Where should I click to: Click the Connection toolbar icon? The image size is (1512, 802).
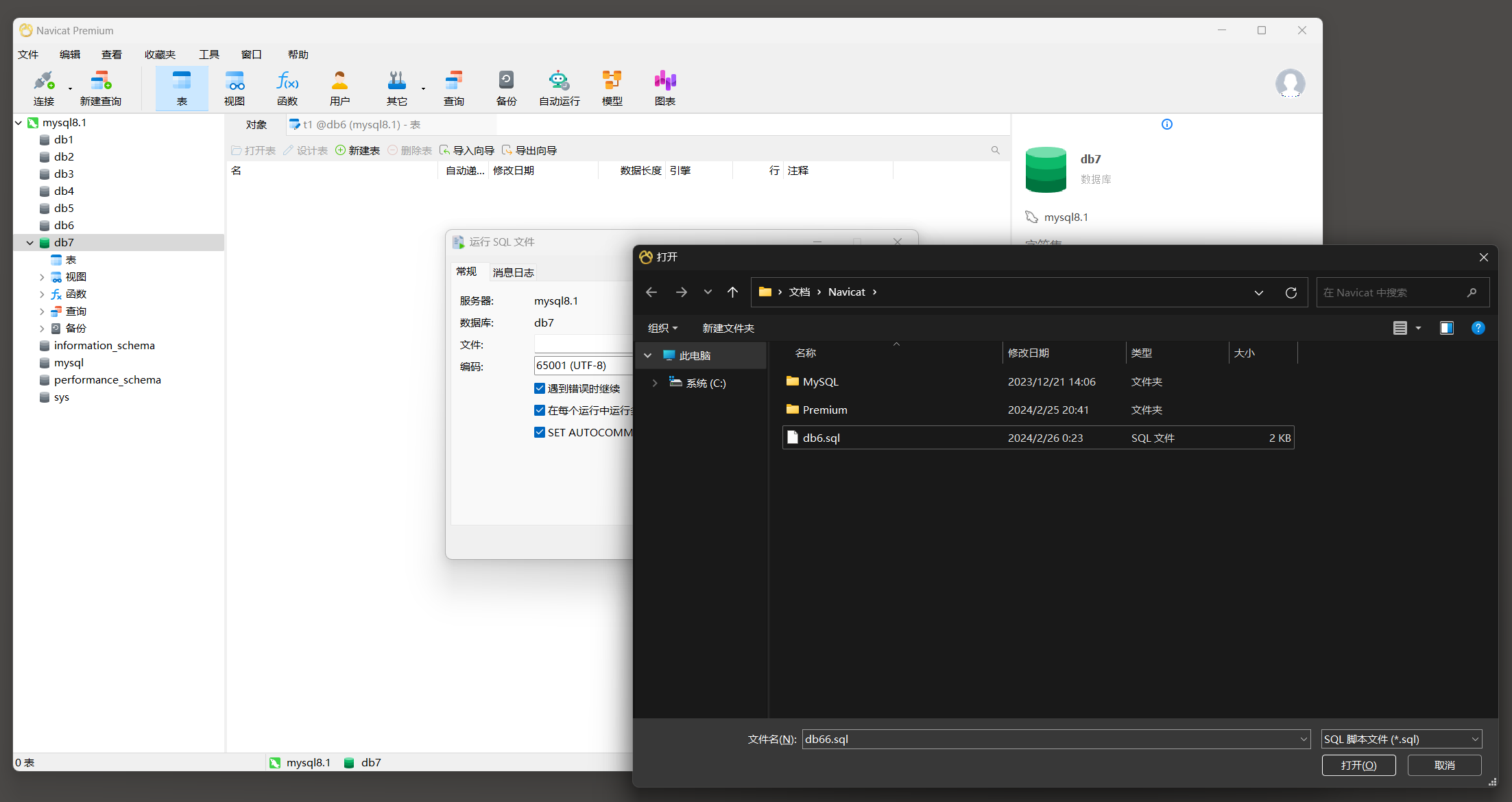click(44, 88)
